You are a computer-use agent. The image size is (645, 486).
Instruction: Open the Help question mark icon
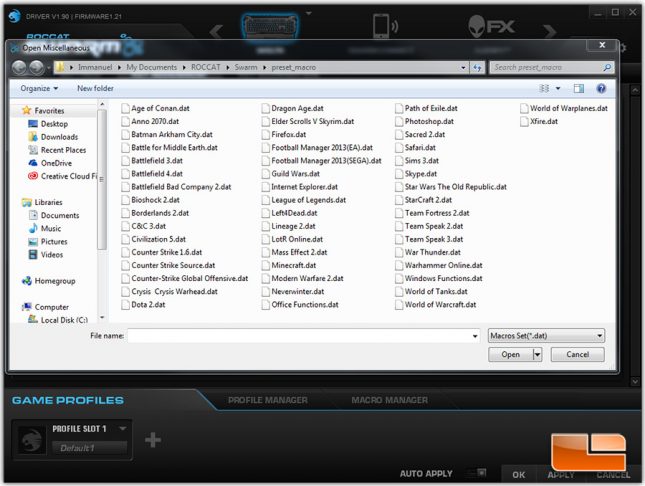(601, 88)
